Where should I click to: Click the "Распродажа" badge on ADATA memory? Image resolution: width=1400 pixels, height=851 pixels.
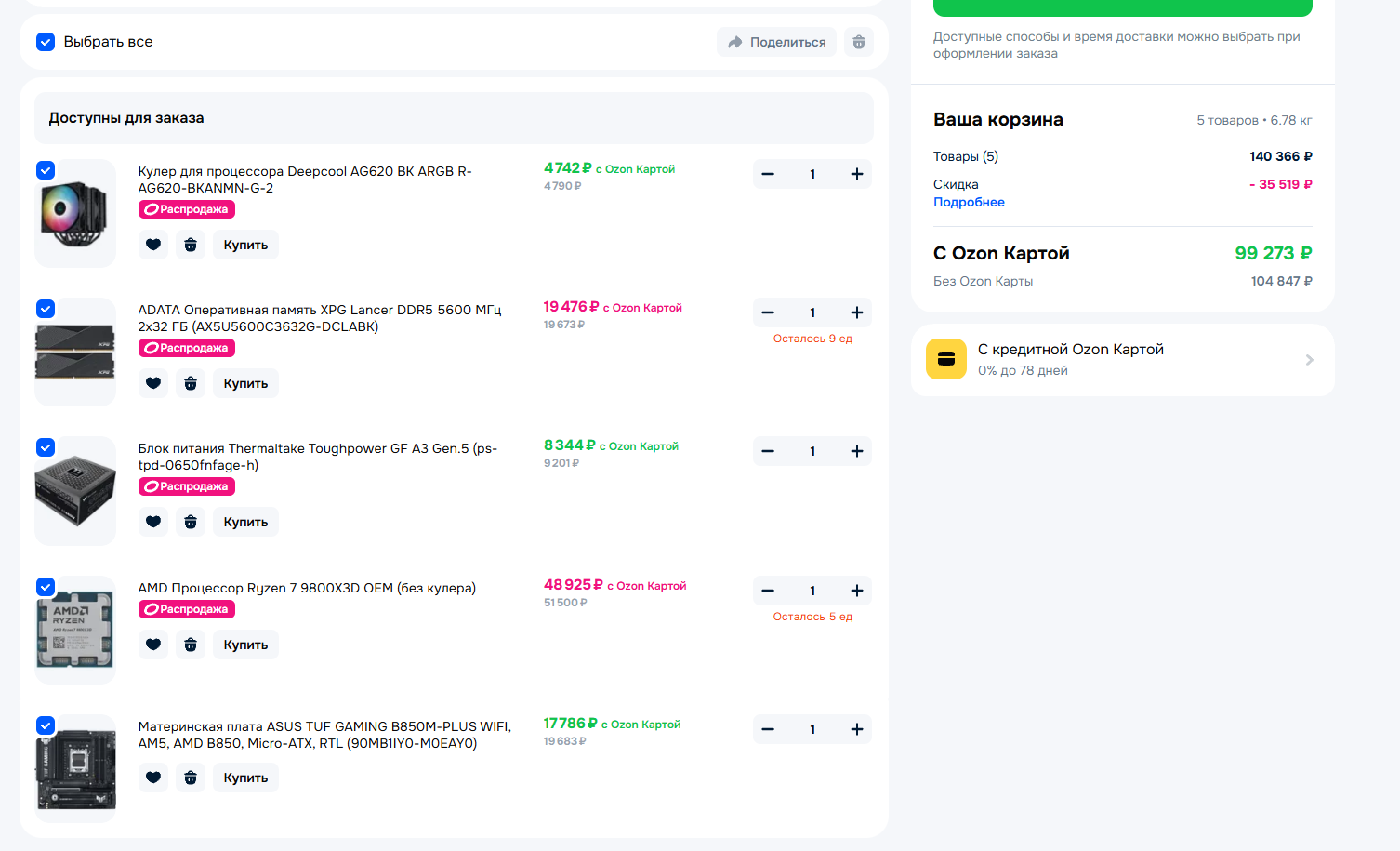[187, 348]
